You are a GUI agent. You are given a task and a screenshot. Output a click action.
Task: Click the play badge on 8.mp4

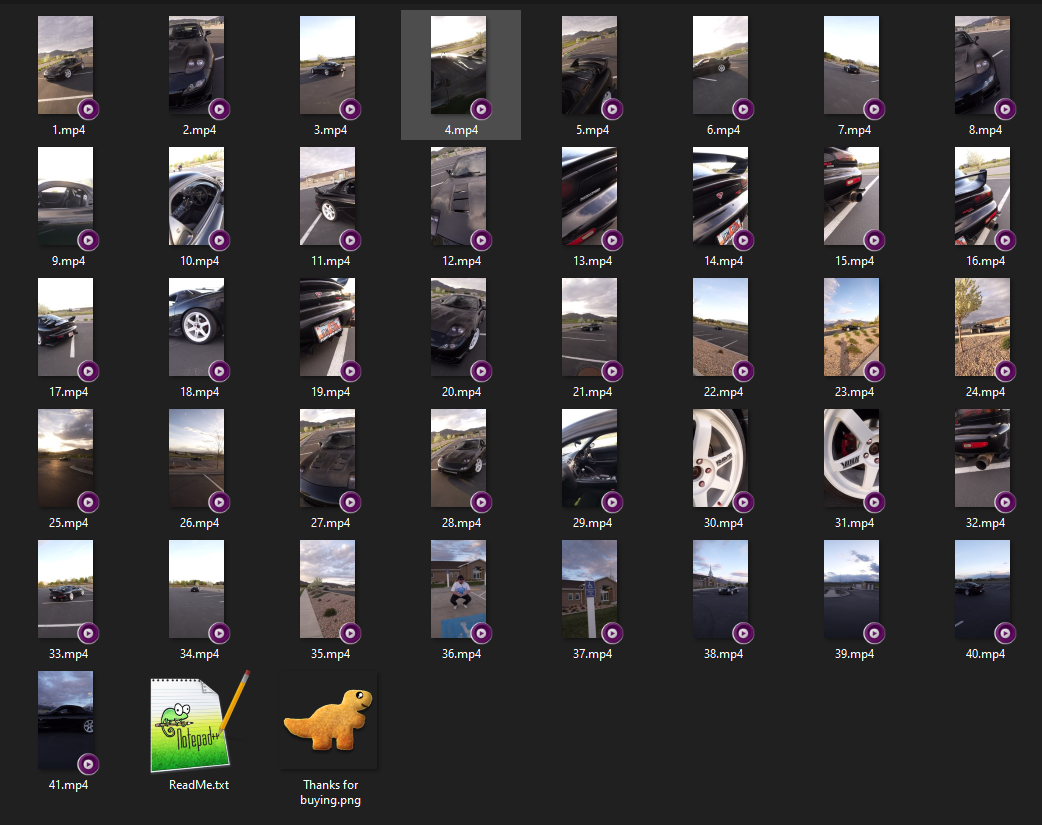click(1005, 109)
